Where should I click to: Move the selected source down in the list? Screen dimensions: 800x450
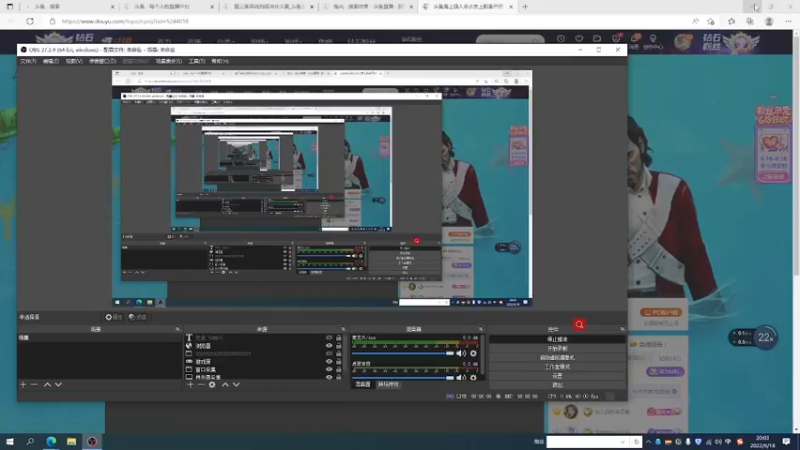click(x=236, y=384)
